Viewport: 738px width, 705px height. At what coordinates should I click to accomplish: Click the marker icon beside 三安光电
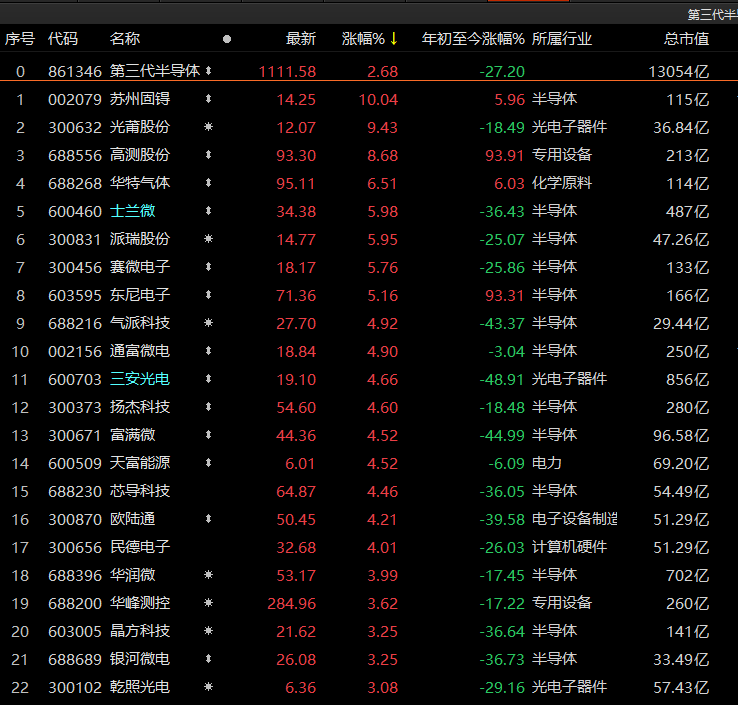[x=209, y=379]
